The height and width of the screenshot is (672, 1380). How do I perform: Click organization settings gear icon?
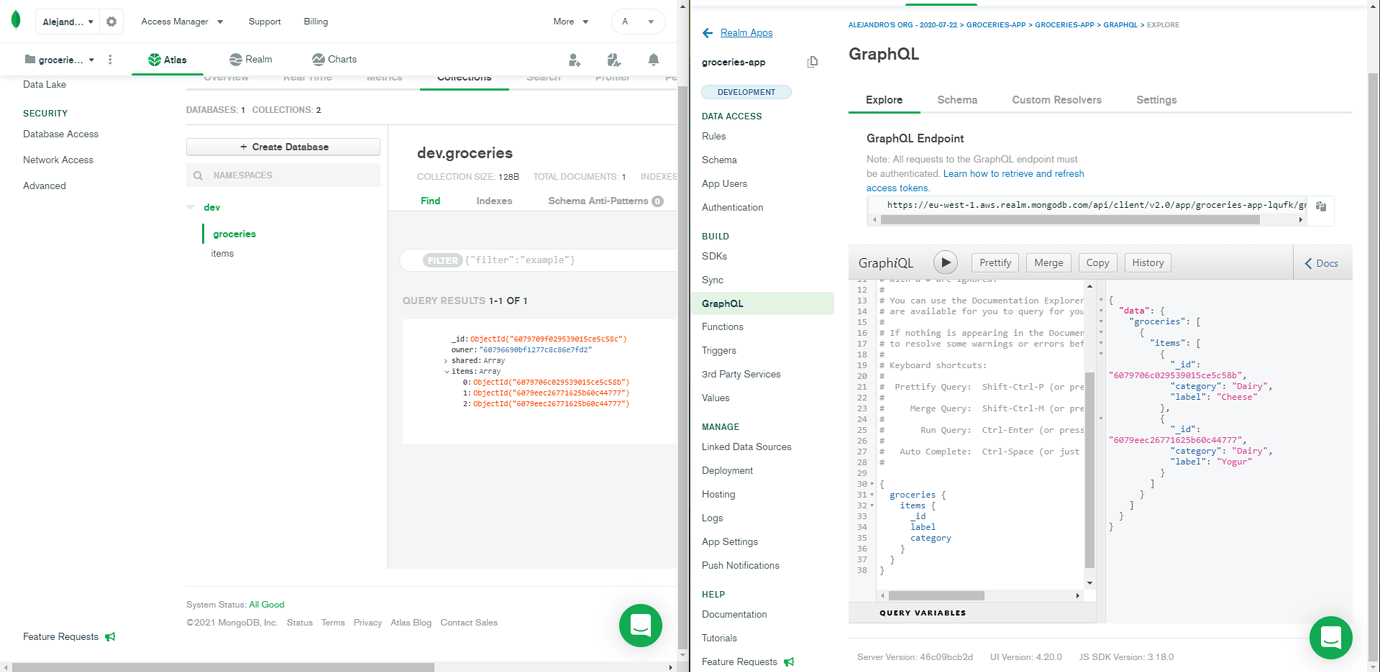[111, 21]
